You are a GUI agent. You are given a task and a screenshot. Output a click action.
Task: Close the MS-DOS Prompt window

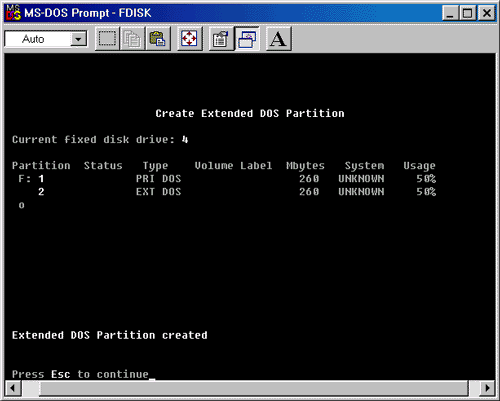(x=486, y=13)
